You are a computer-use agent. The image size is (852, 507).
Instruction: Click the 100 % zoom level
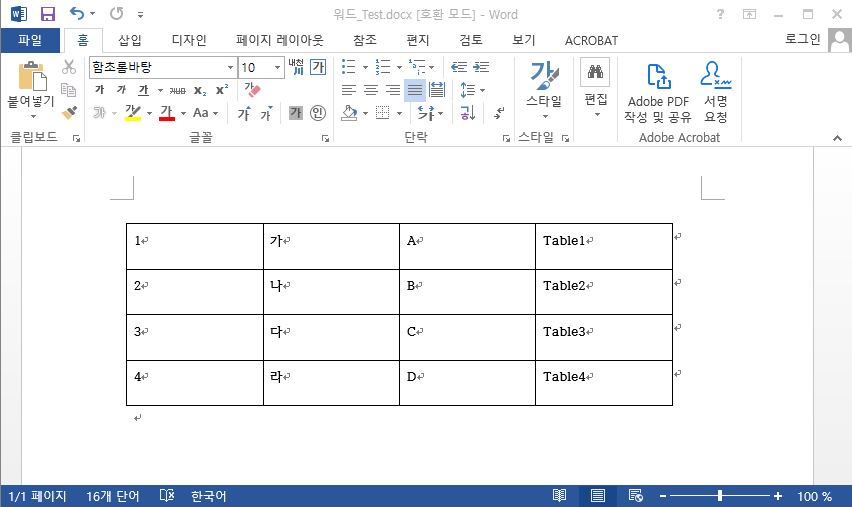pos(814,496)
